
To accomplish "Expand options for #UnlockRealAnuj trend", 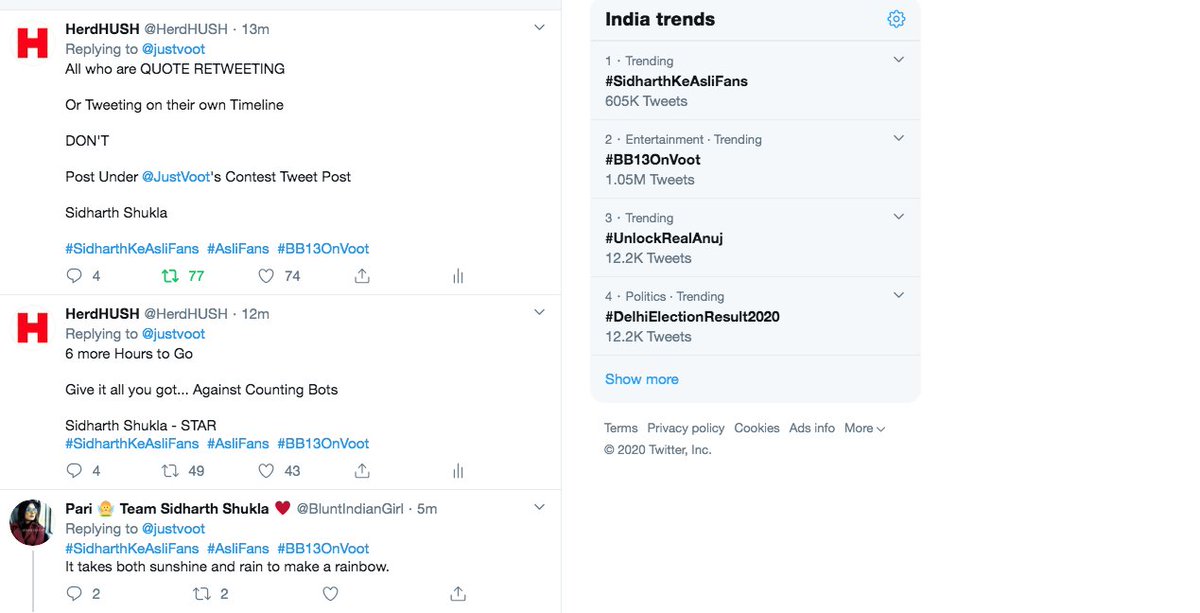I will tap(898, 217).
